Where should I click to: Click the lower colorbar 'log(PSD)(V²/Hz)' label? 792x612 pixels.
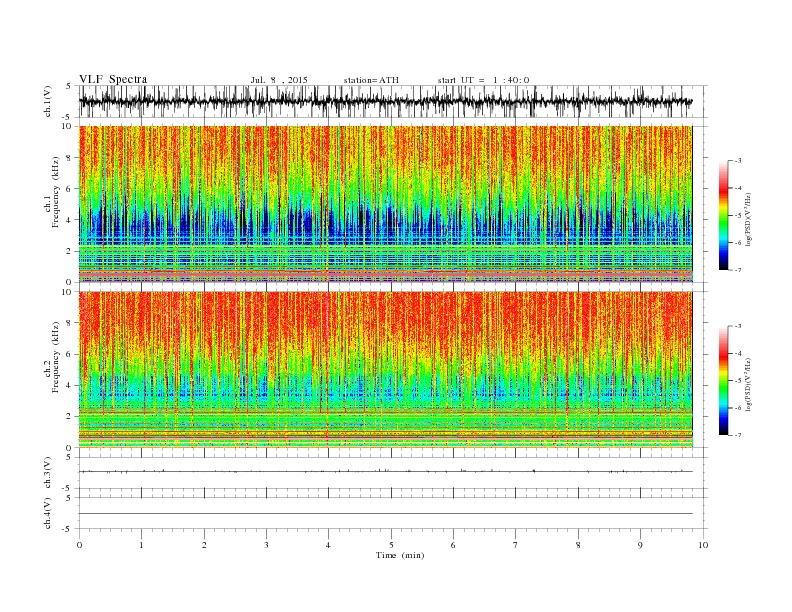click(x=748, y=383)
